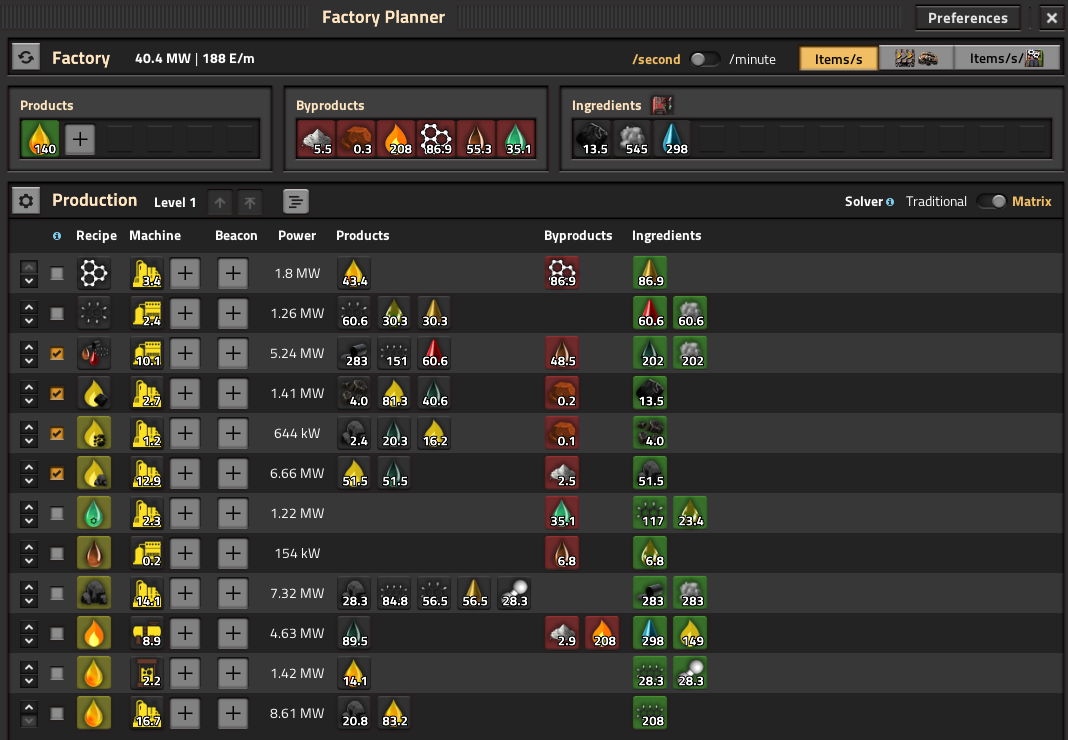
Task: Open Preferences
Action: [967, 18]
